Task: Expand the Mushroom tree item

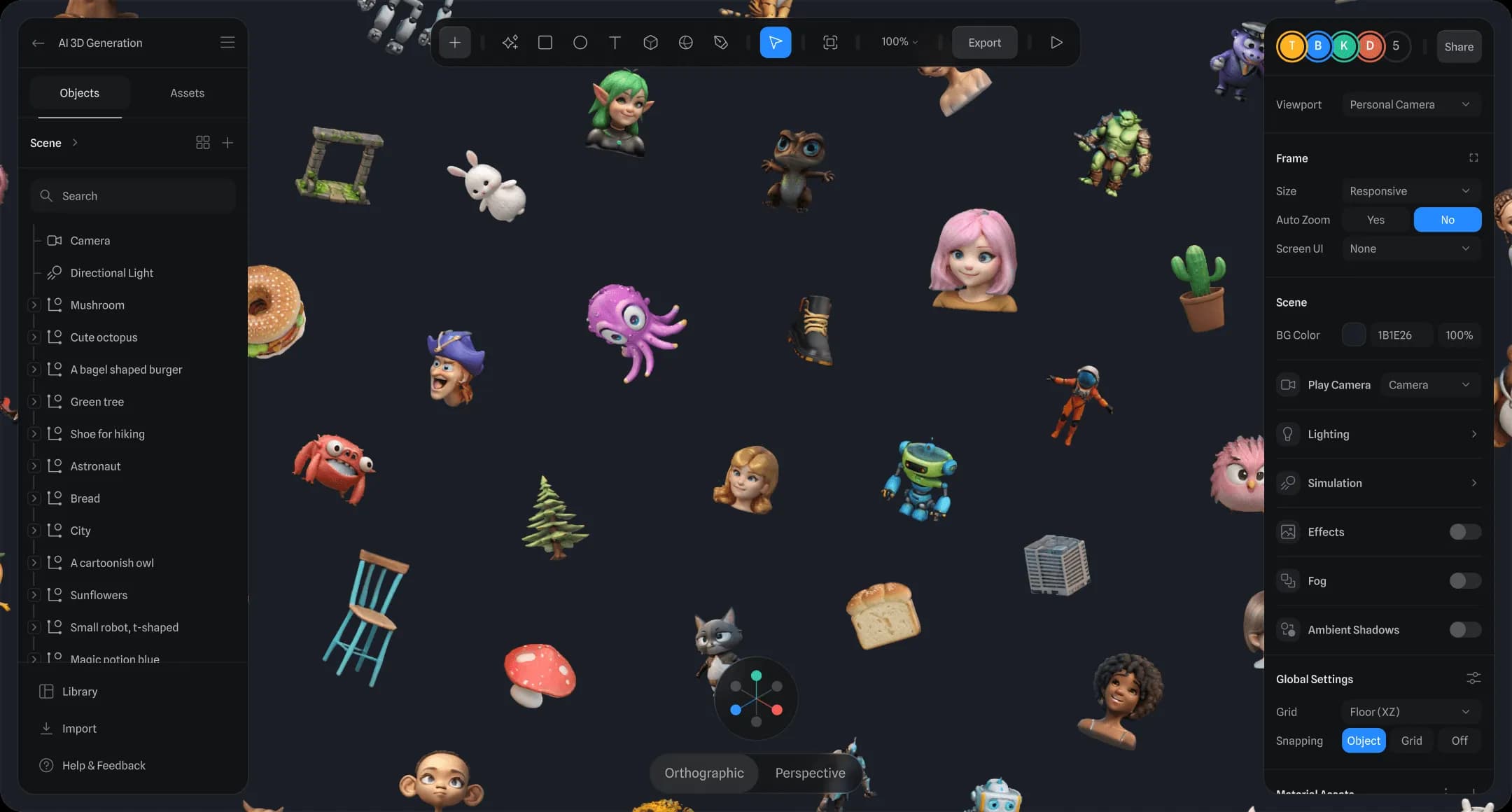Action: (x=34, y=305)
